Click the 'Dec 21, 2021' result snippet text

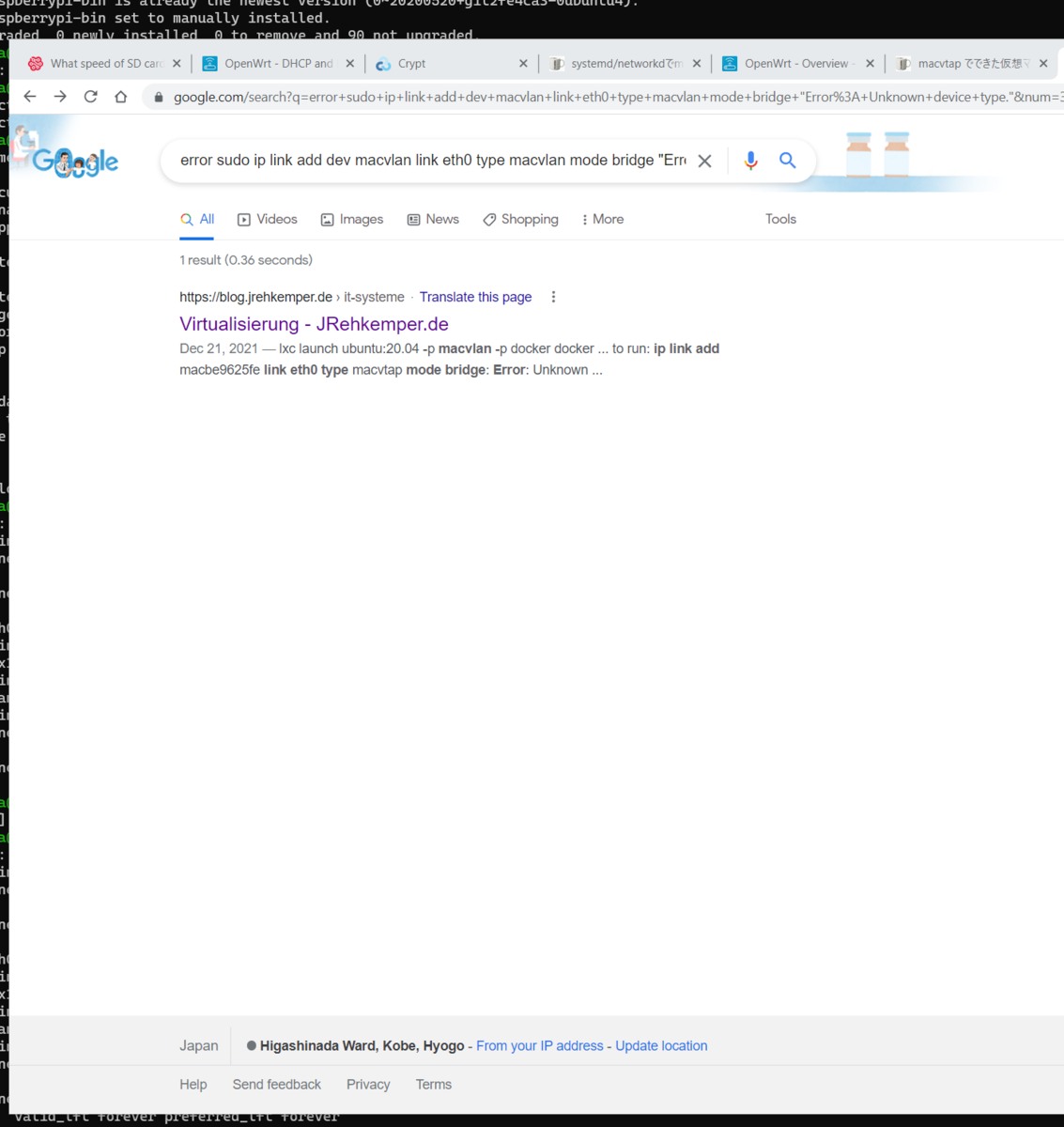click(x=219, y=348)
